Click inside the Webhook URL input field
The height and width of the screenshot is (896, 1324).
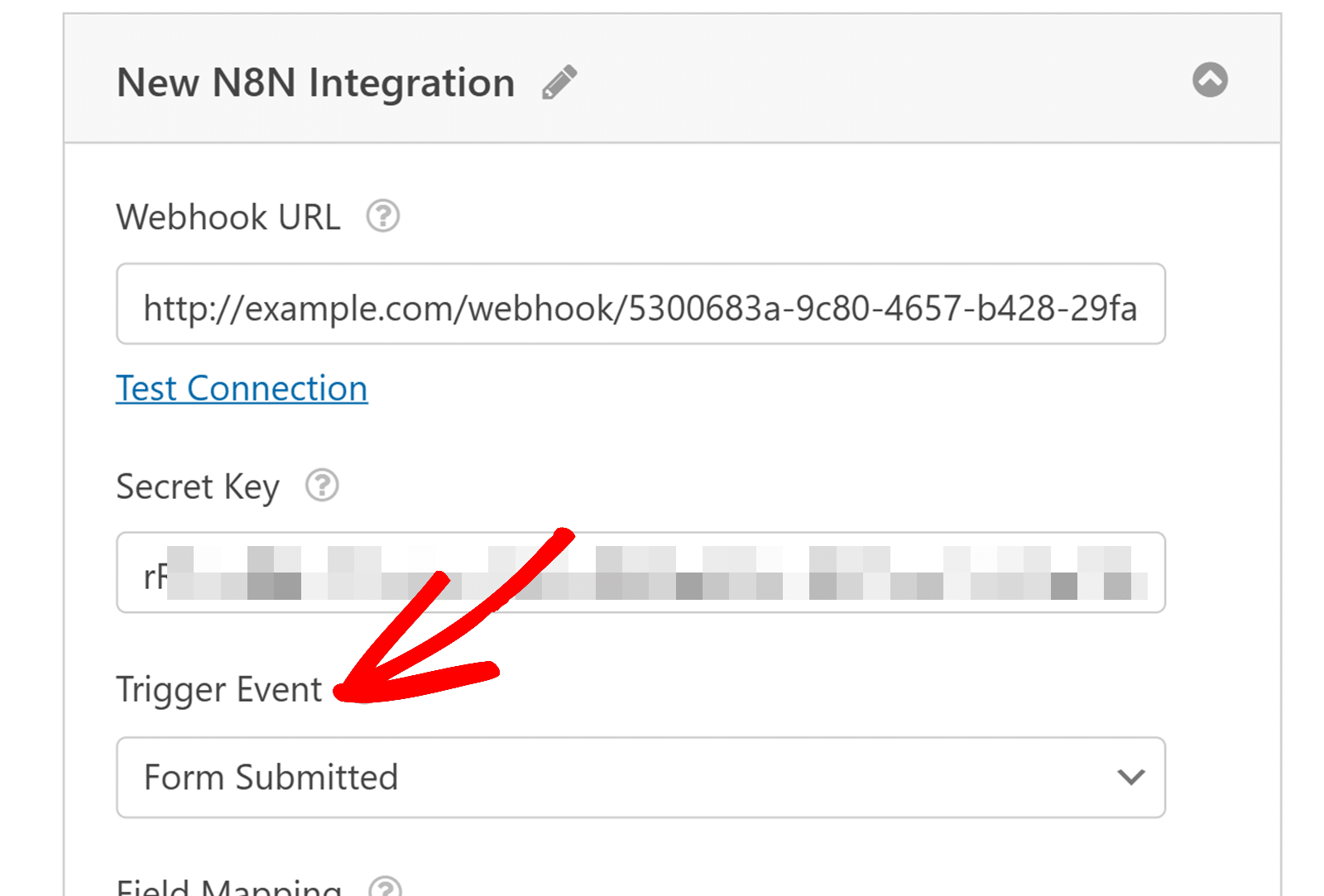(x=641, y=305)
